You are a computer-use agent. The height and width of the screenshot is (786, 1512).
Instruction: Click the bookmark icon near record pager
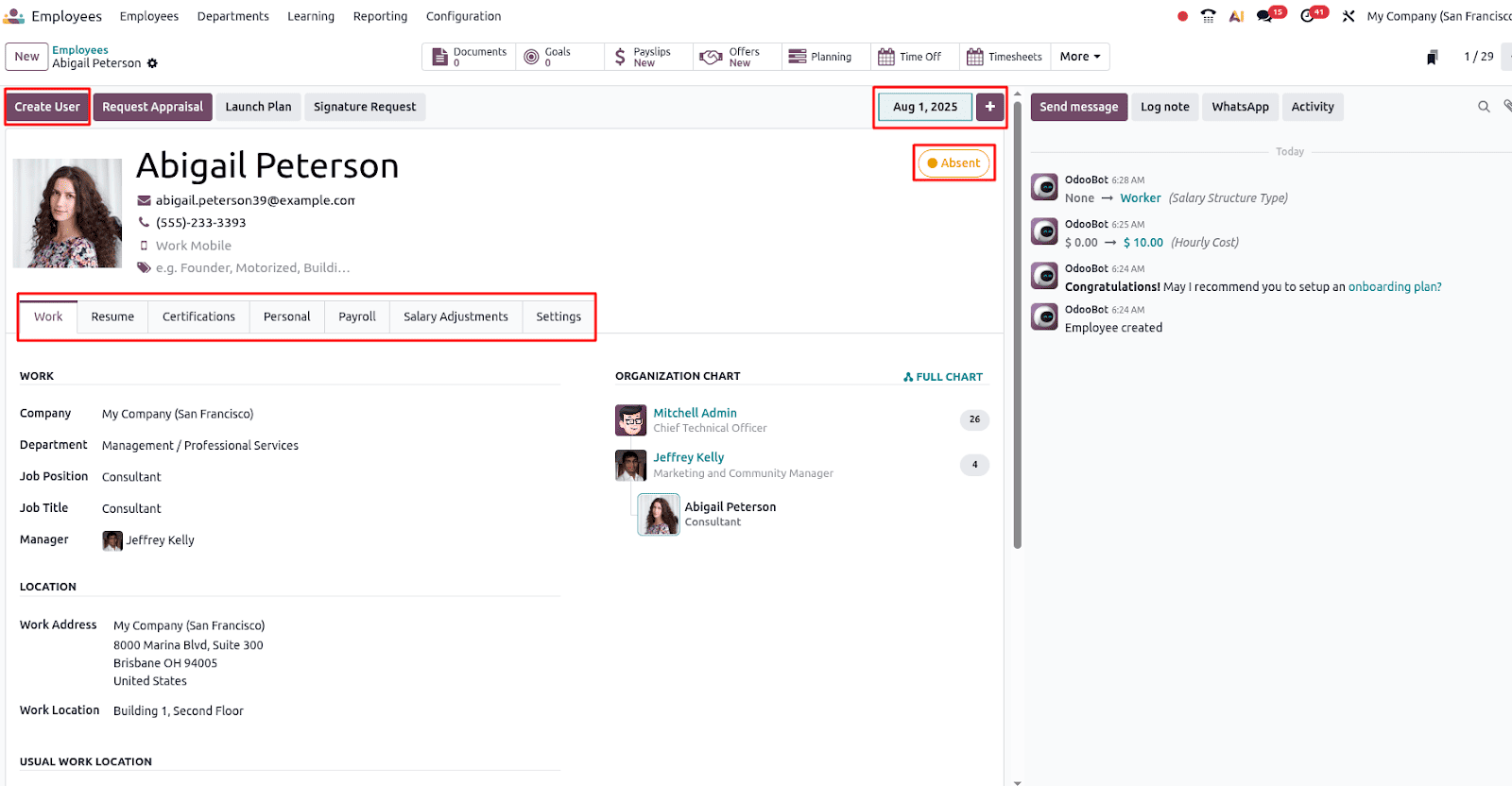[x=1432, y=58]
